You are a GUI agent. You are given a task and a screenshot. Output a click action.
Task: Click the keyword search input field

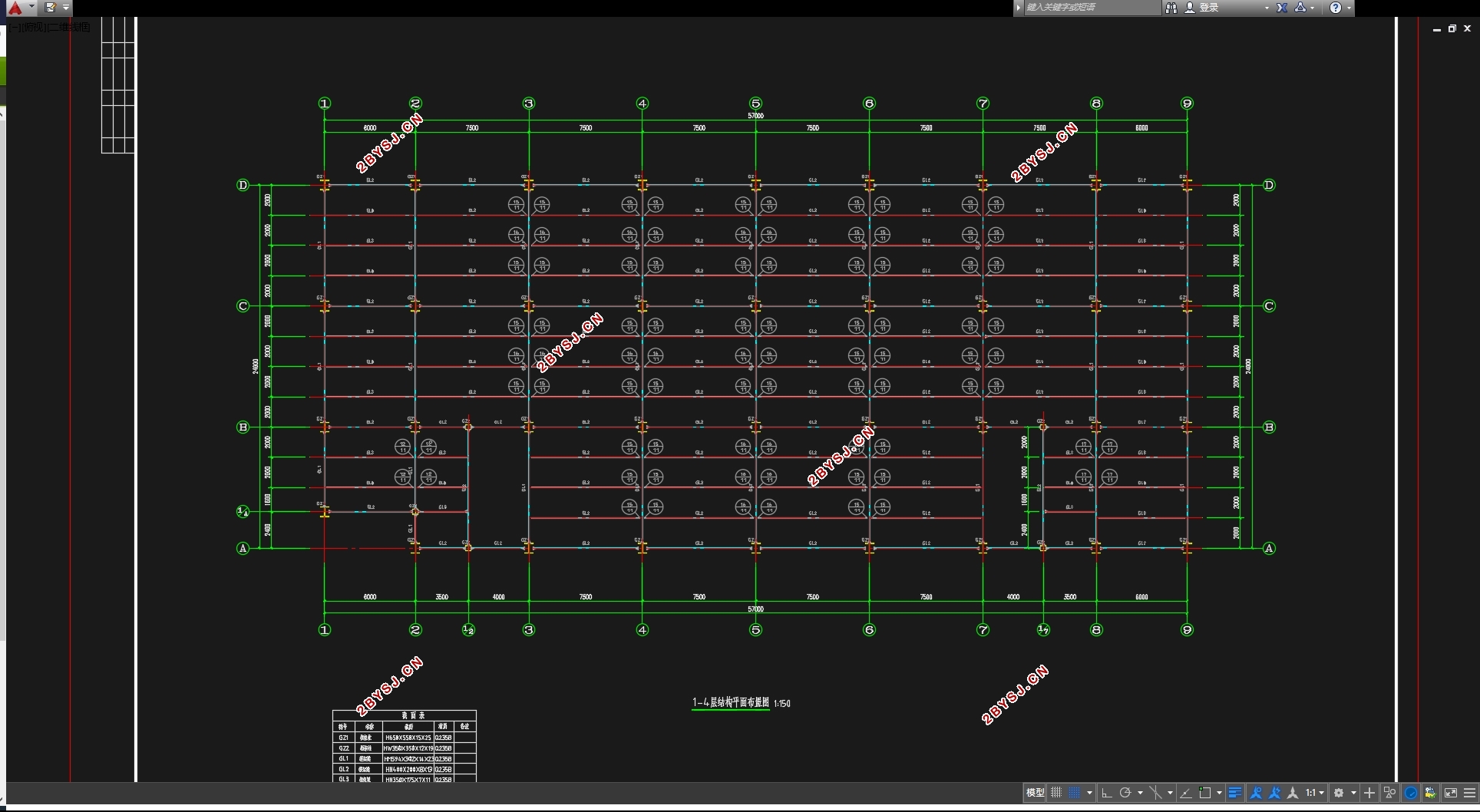click(x=1092, y=8)
